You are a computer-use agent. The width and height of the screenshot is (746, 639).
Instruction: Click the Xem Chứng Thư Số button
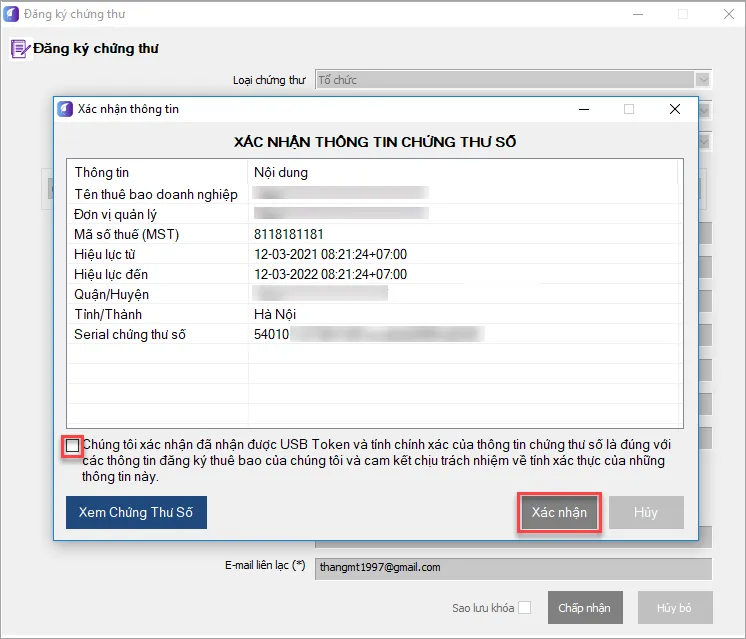[x=136, y=513]
